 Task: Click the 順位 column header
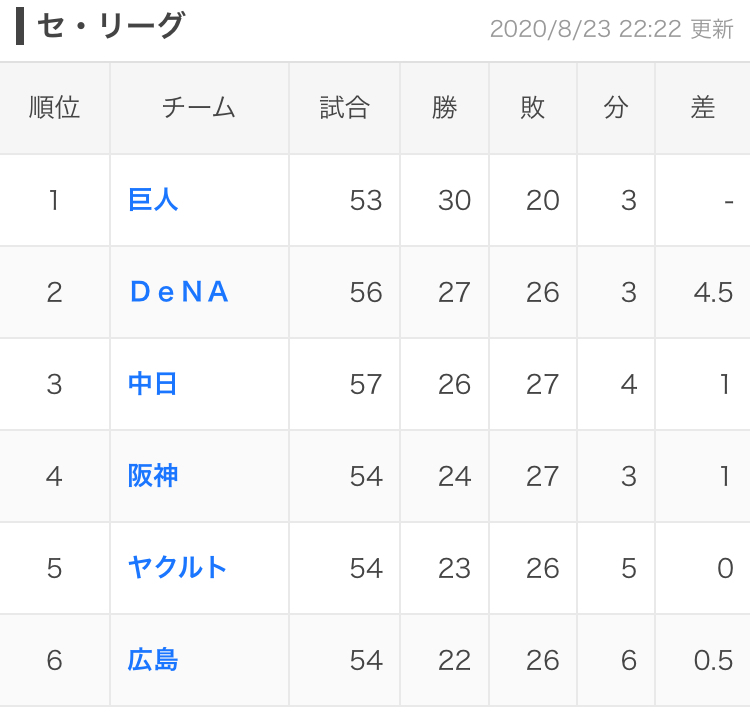coord(54,108)
